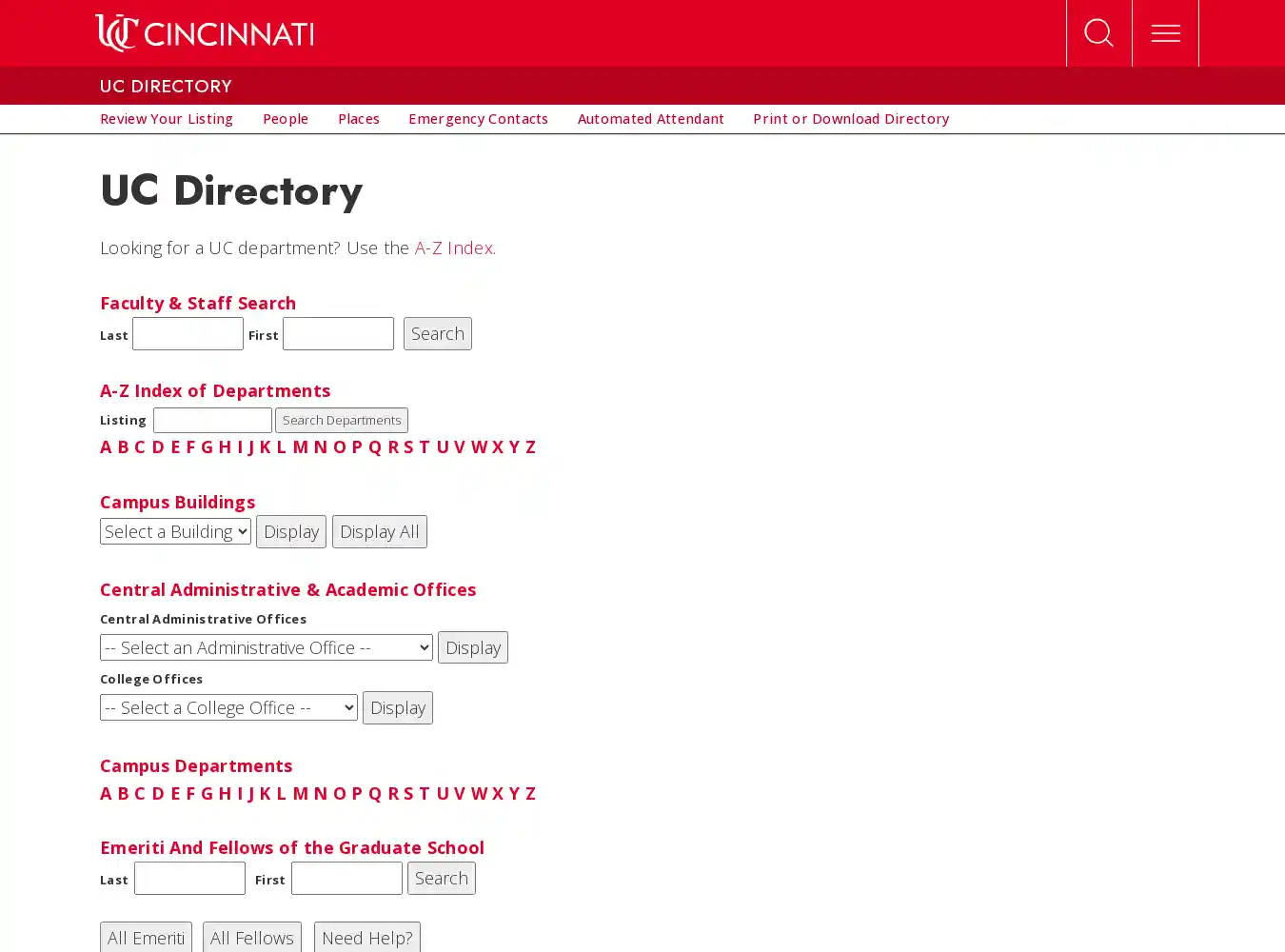Select letter Q in A-Z Index of Departments
The image size is (1285, 952).
tap(375, 446)
